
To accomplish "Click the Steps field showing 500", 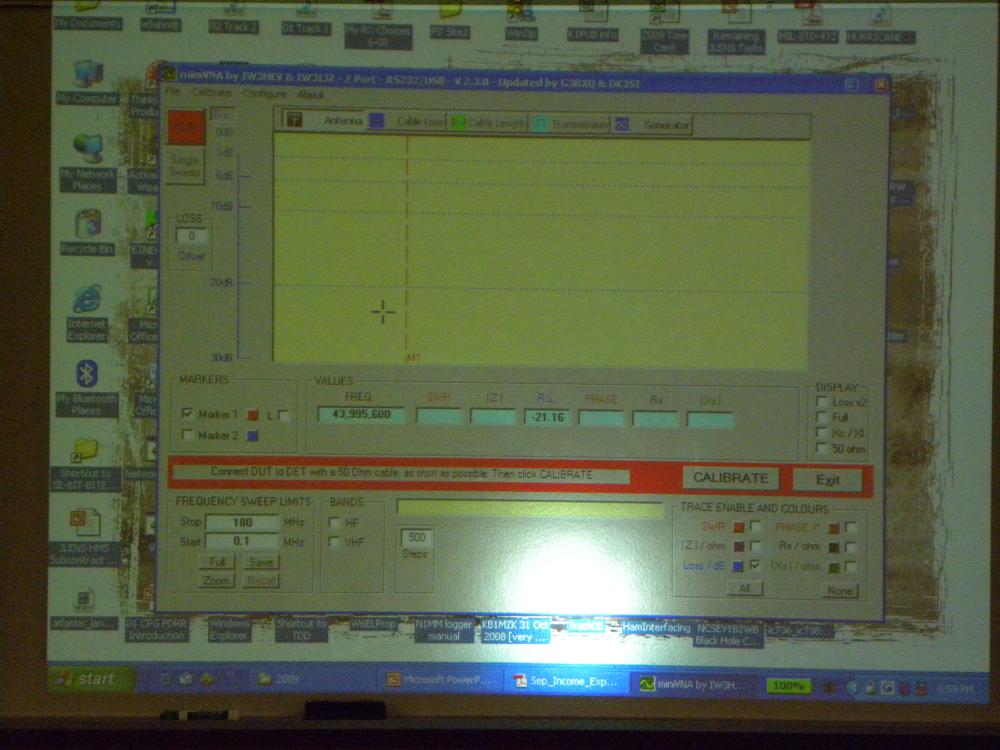I will (416, 537).
